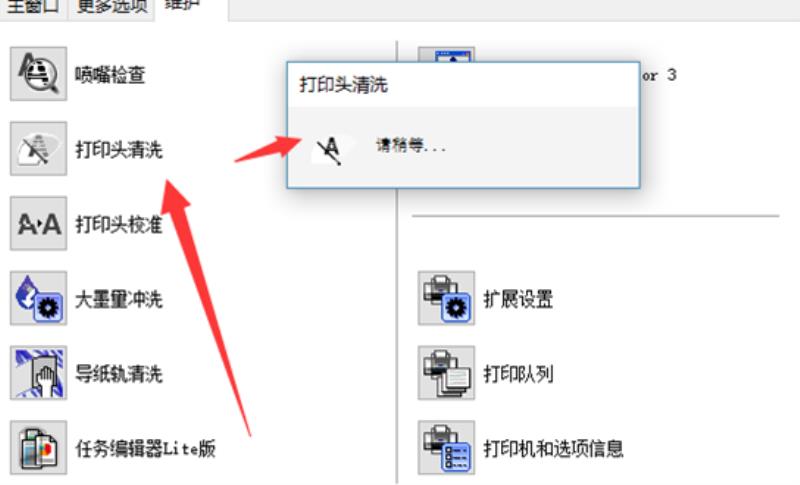Click the 大墨量冲洗 text label
Viewport: 800px width, 485px height.
pos(119,299)
